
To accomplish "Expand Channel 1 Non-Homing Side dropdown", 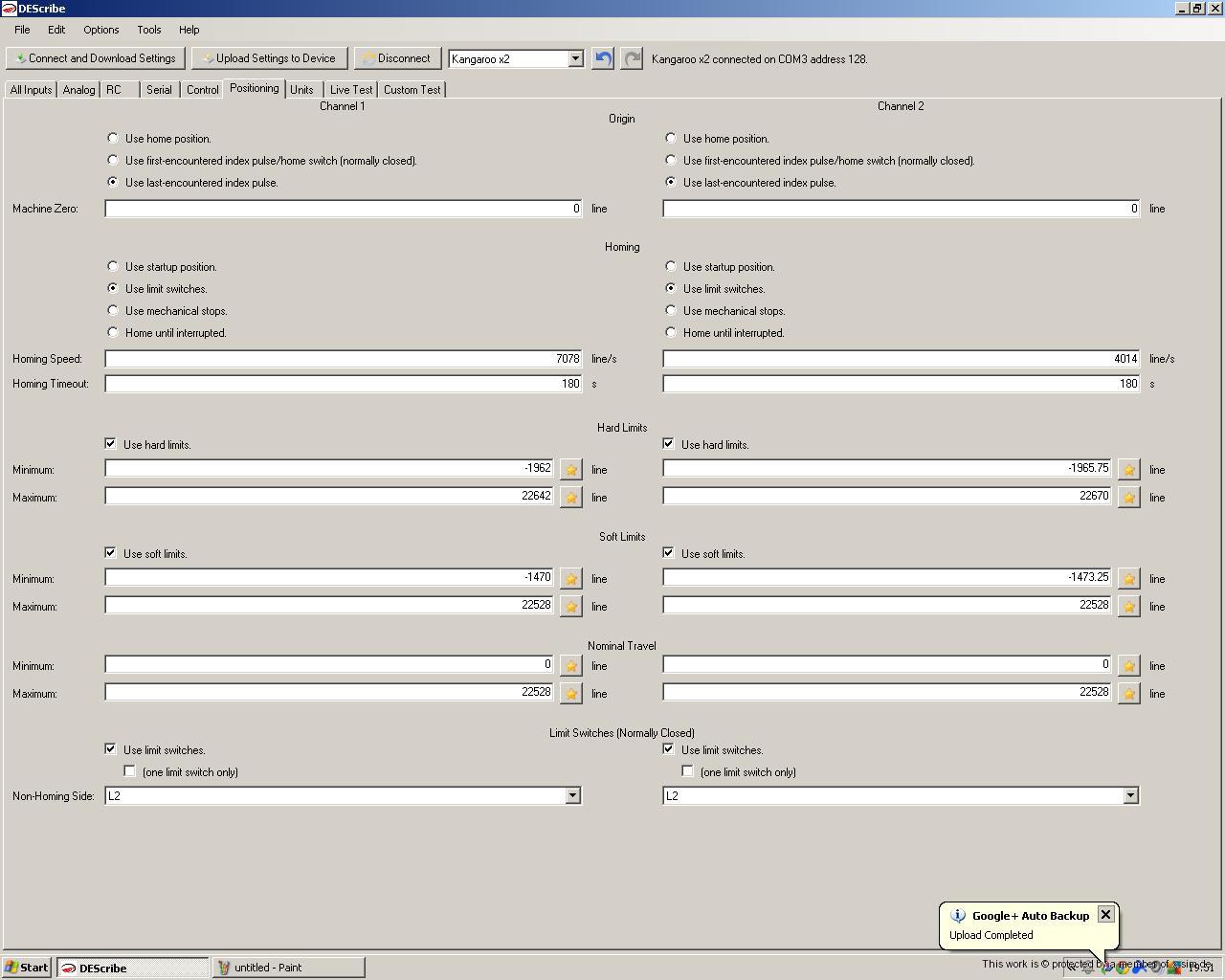I will click(x=572, y=796).
